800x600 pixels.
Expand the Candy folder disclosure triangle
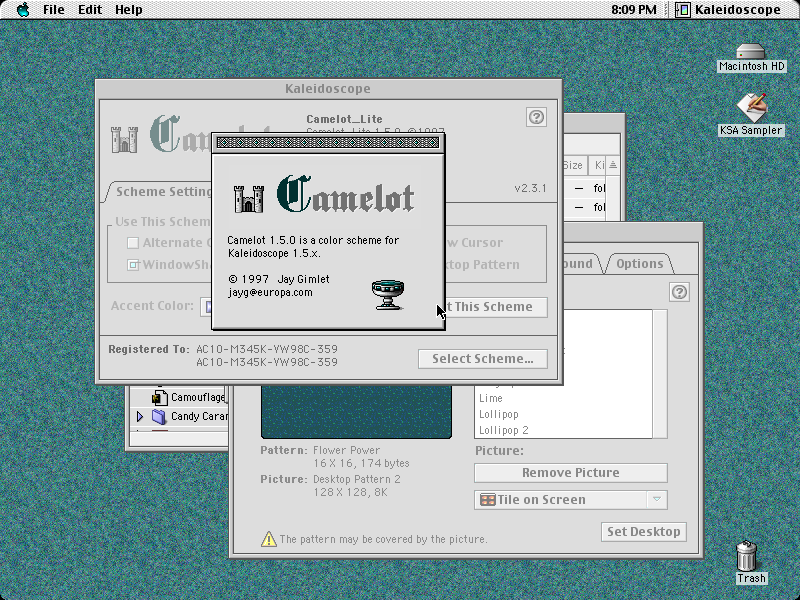[140, 416]
